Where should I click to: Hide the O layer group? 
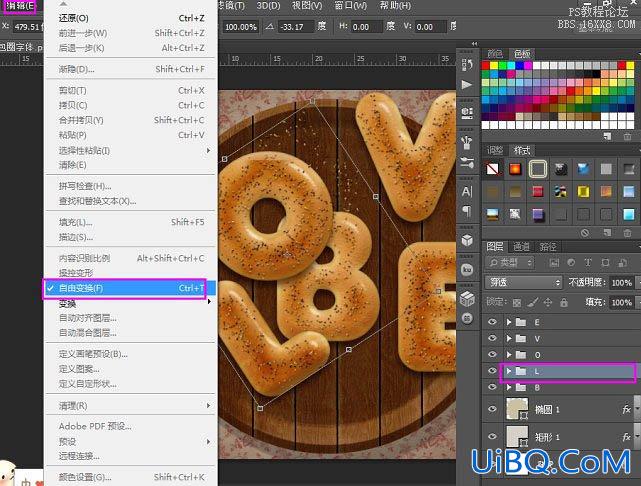click(492, 354)
